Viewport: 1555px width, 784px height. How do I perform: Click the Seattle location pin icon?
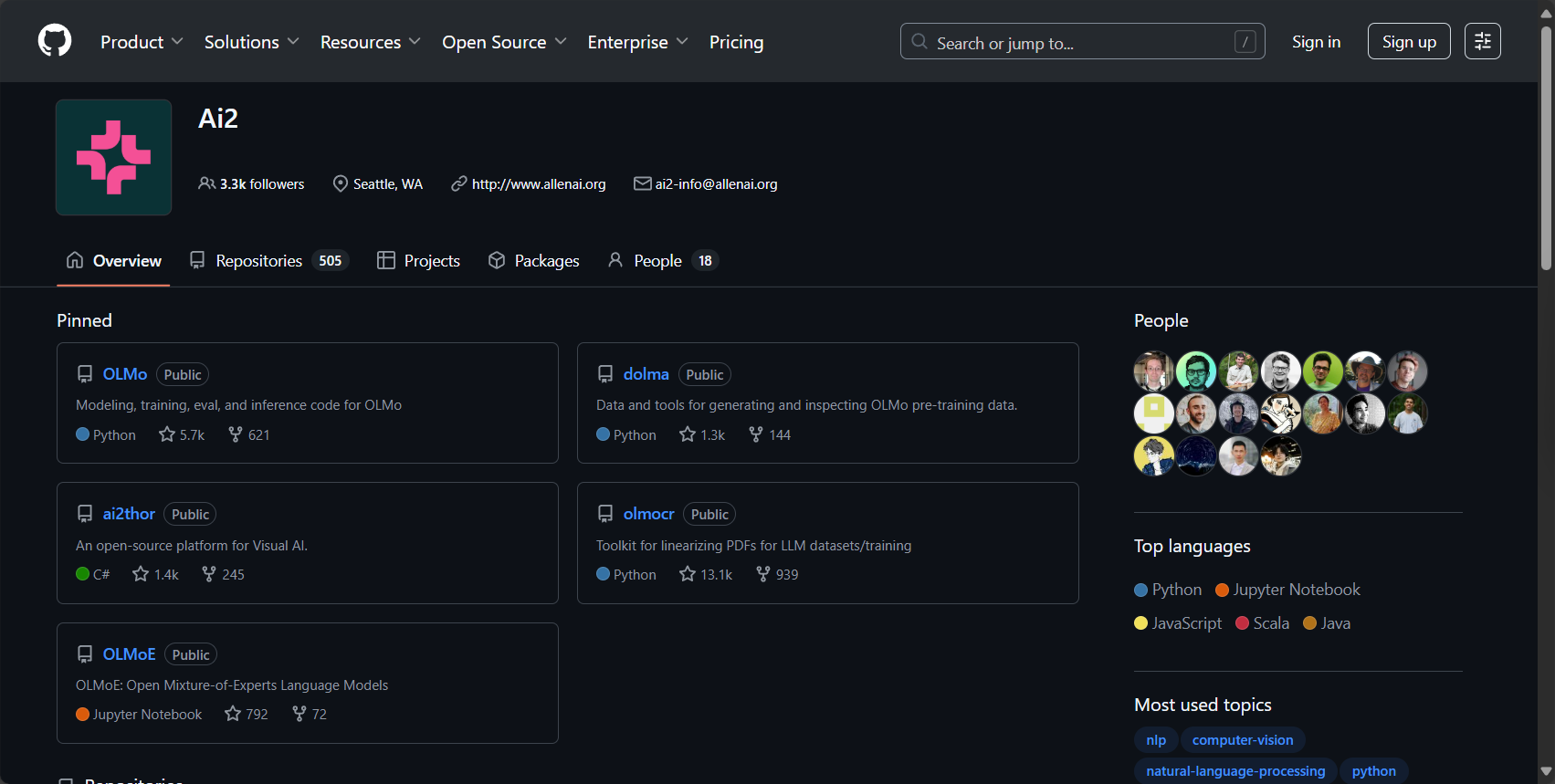pos(341,183)
